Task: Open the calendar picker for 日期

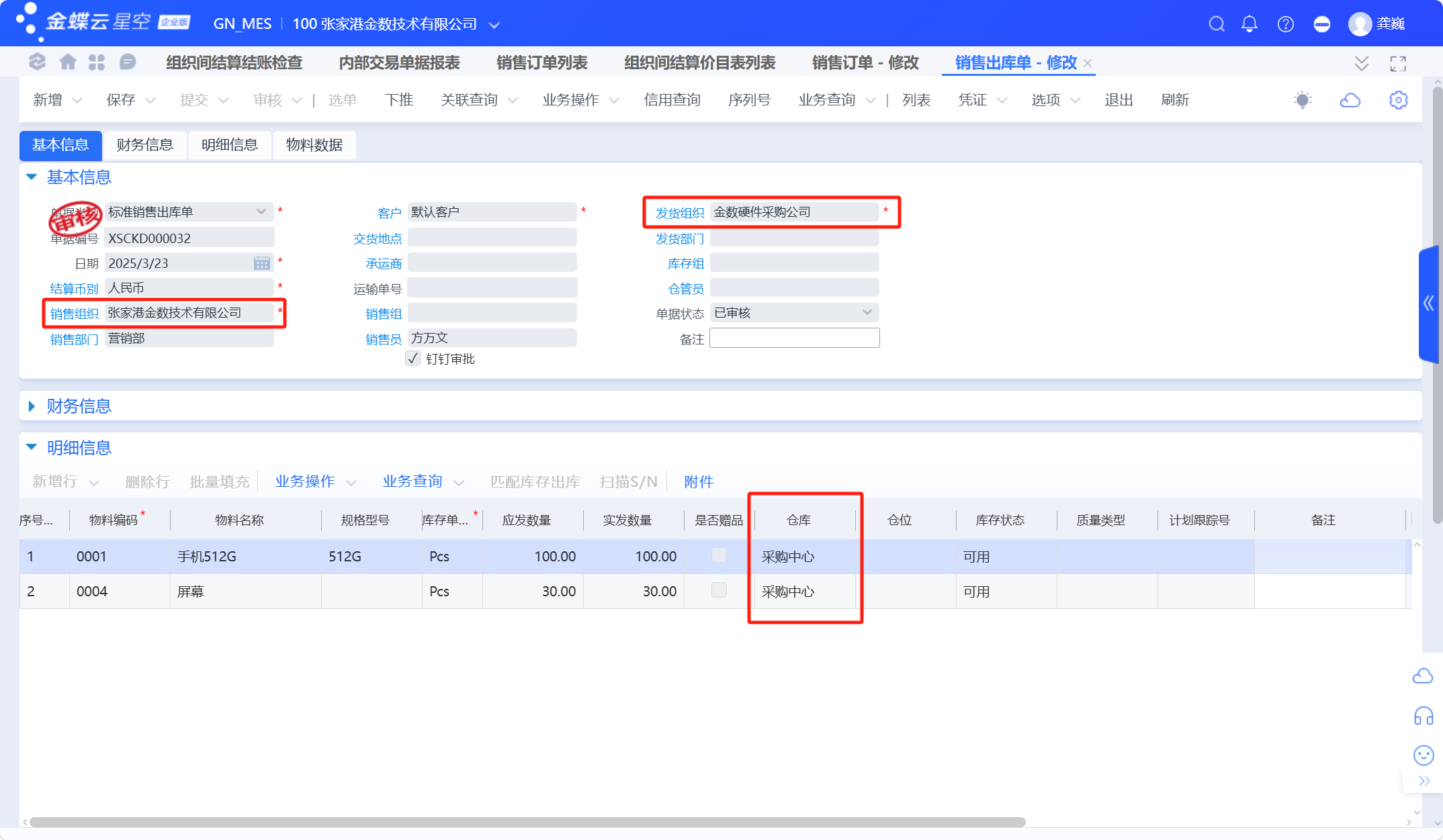Action: tap(262, 263)
